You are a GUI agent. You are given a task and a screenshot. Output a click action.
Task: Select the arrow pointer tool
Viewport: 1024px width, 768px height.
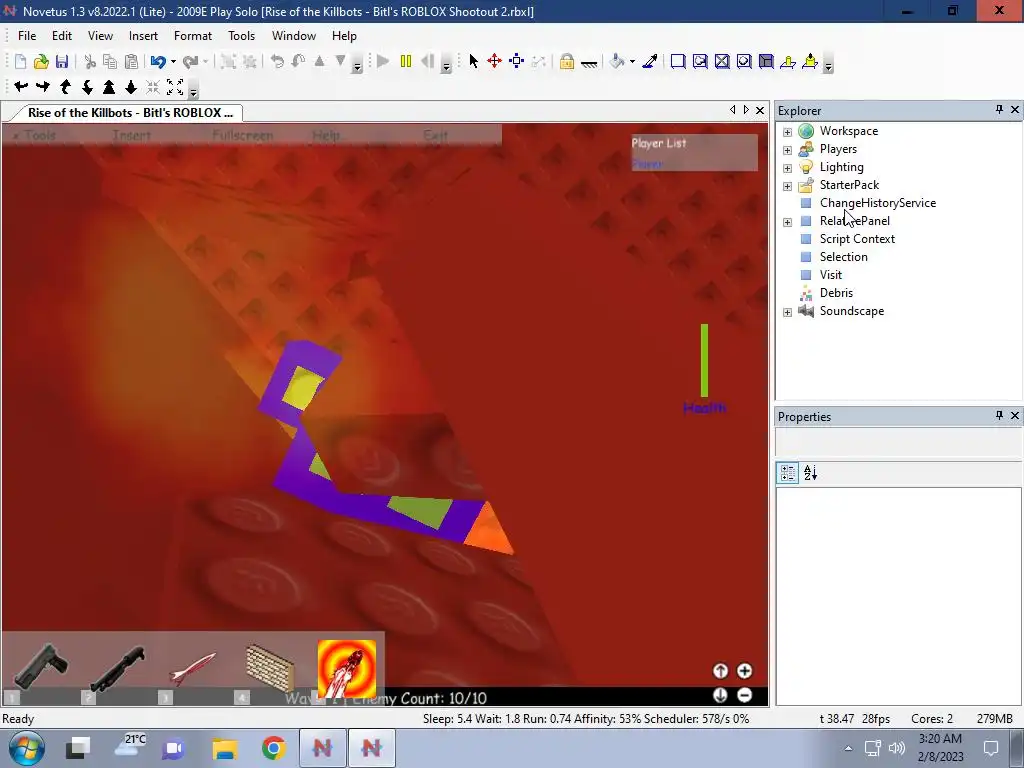click(x=473, y=61)
